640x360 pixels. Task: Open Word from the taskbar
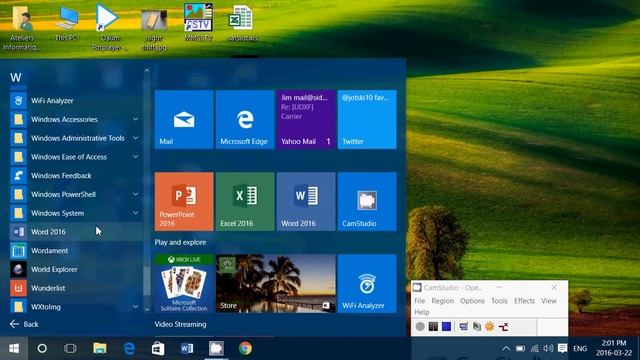click(187, 348)
